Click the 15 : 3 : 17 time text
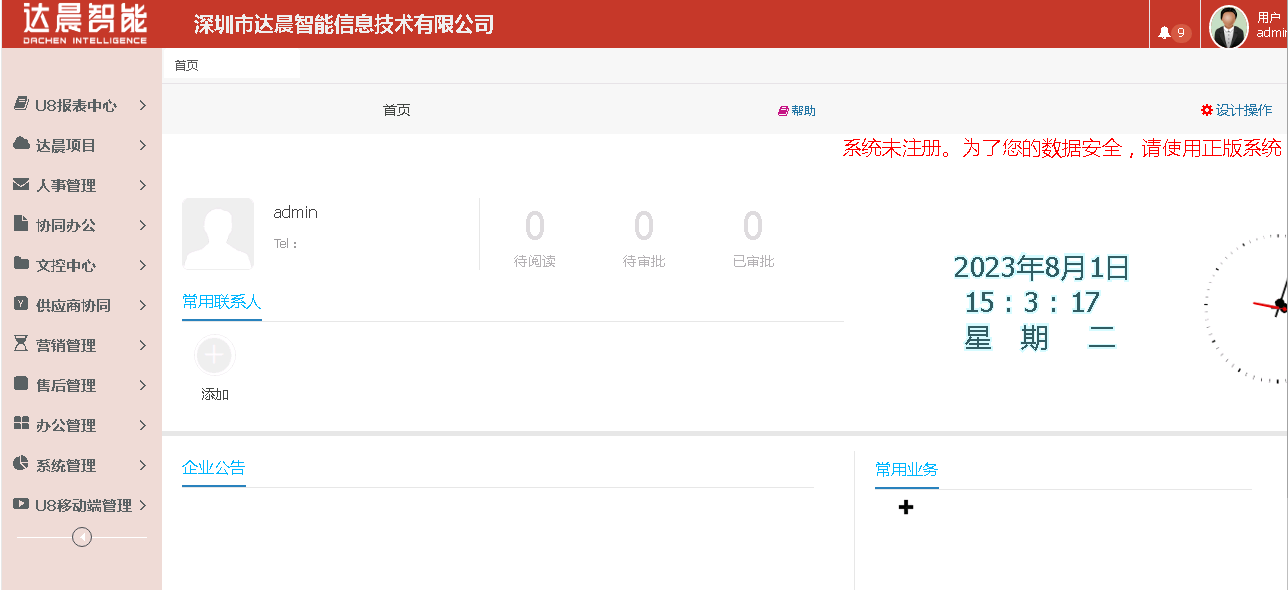 pos(1033,302)
